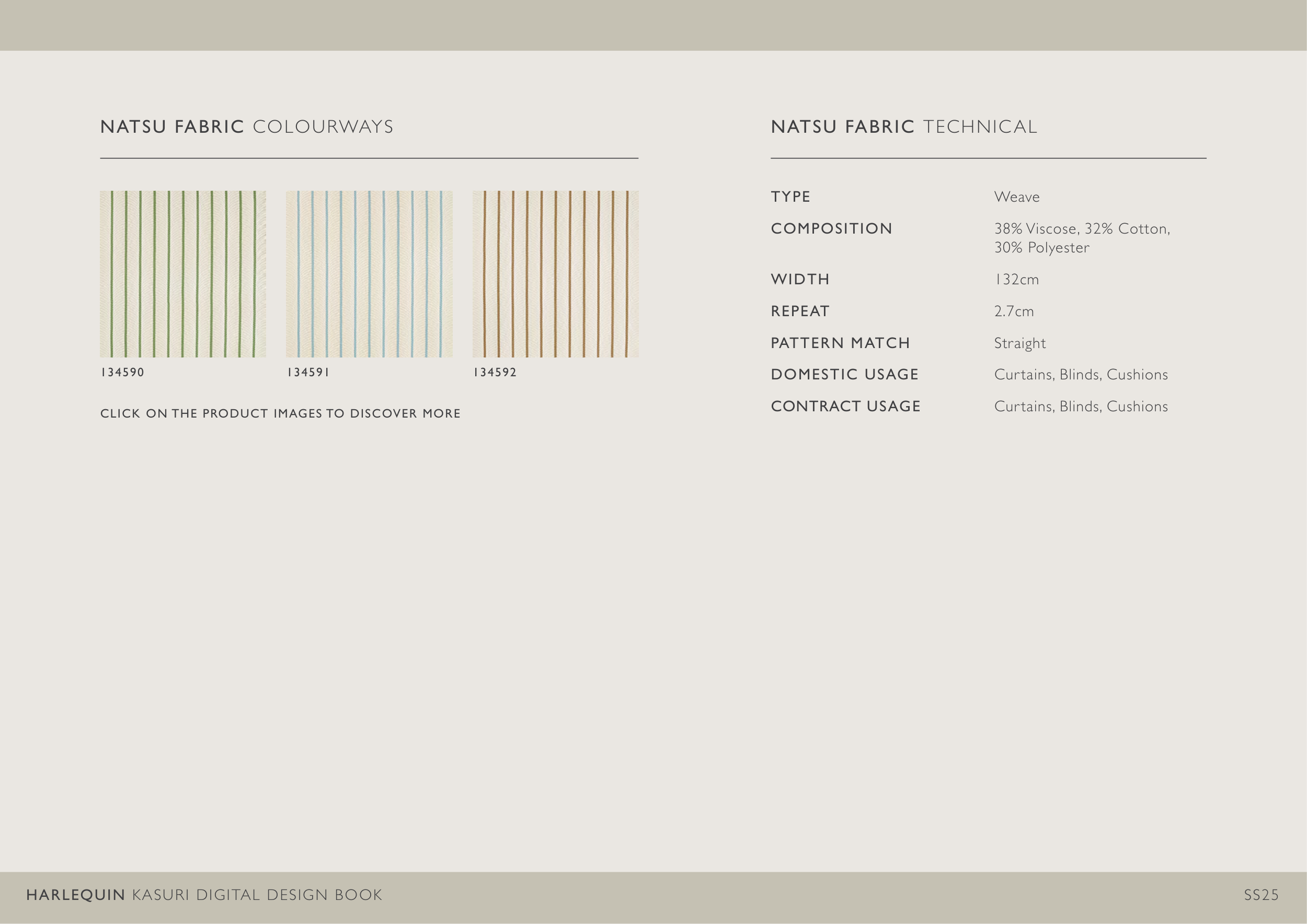Click the Weave value text

[1016, 197]
